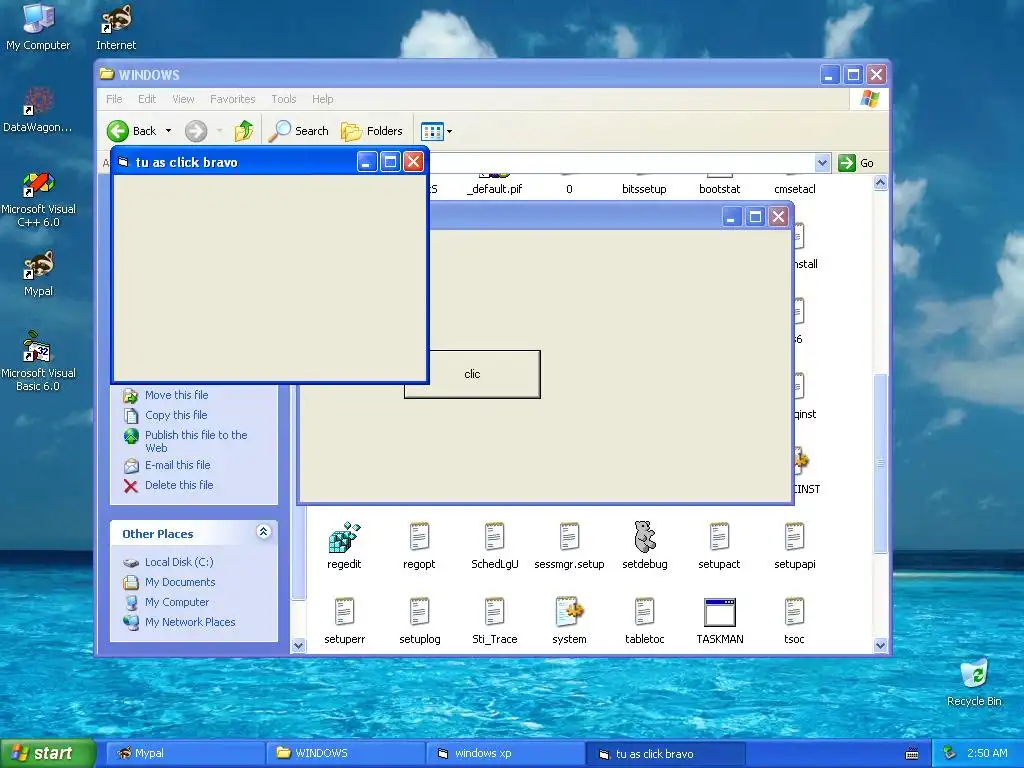Select the Mypal desktop shortcut

pyautogui.click(x=38, y=273)
